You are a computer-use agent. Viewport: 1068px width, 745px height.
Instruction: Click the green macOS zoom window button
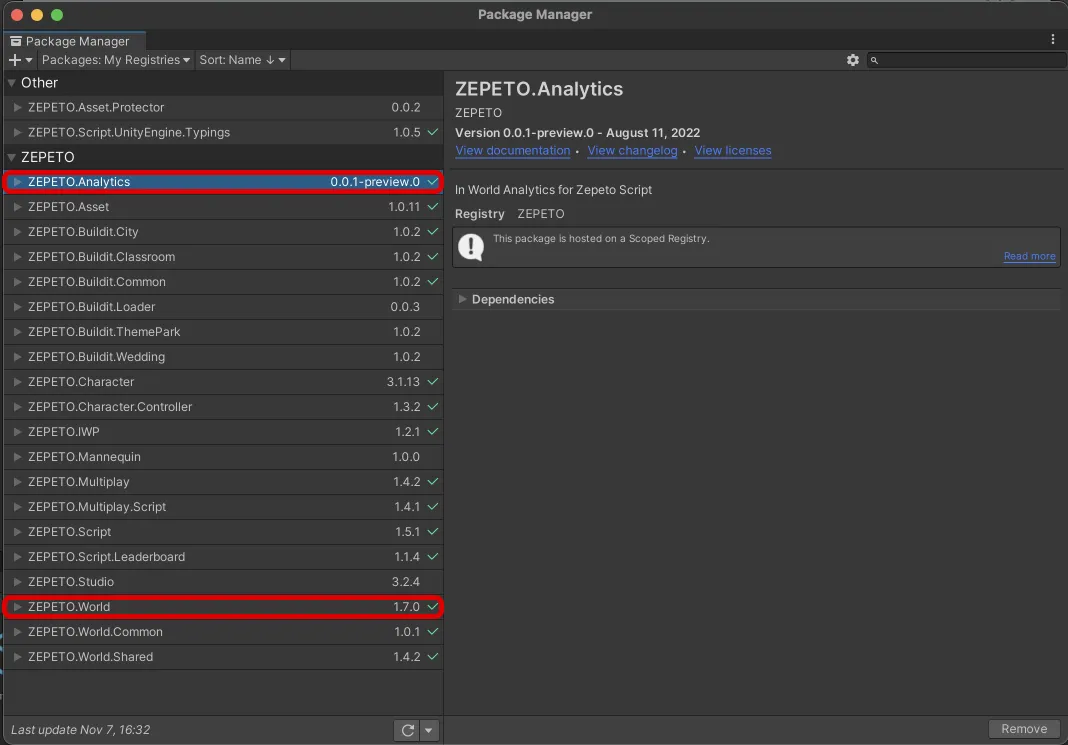click(57, 15)
